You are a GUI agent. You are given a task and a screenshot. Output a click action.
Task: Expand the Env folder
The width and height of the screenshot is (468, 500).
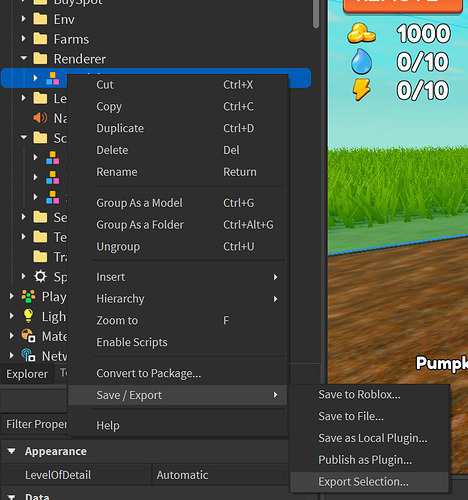(x=23, y=19)
